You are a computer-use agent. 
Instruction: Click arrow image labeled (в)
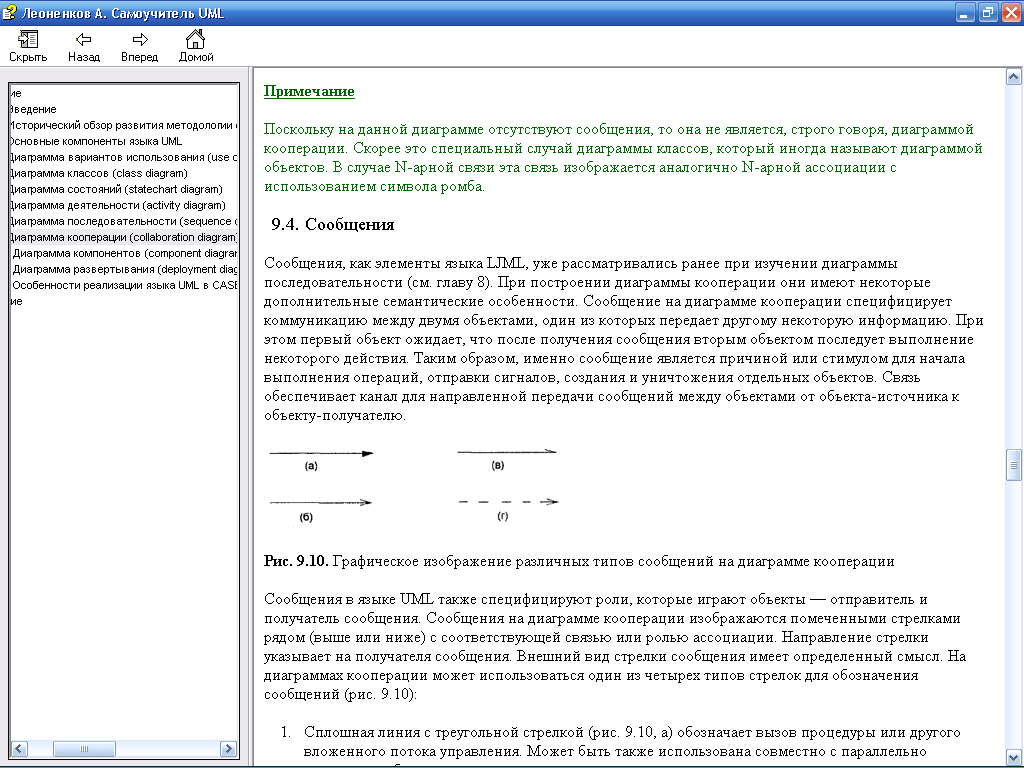click(507, 451)
